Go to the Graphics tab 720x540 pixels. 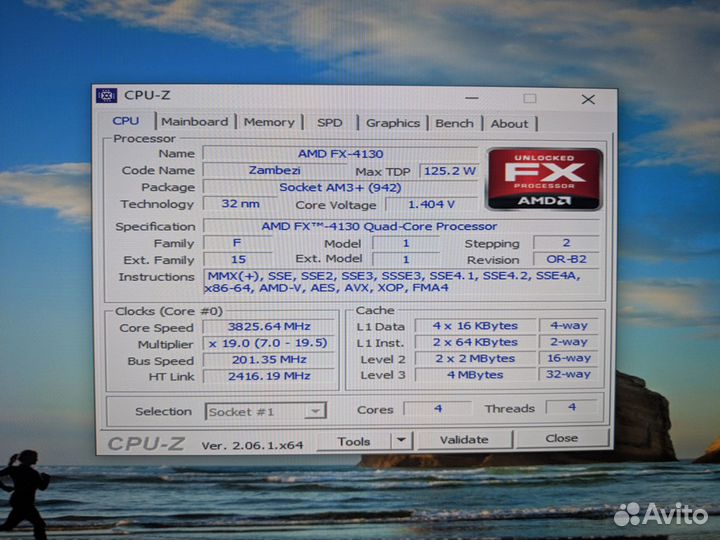[393, 123]
